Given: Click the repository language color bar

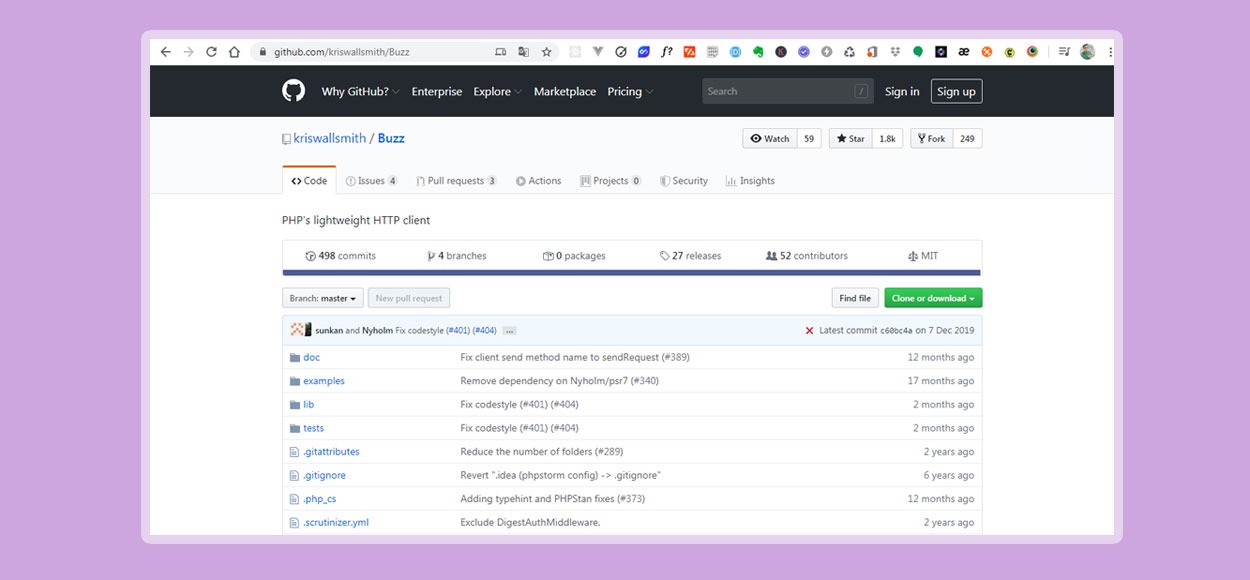Looking at the screenshot, I should (x=632, y=272).
